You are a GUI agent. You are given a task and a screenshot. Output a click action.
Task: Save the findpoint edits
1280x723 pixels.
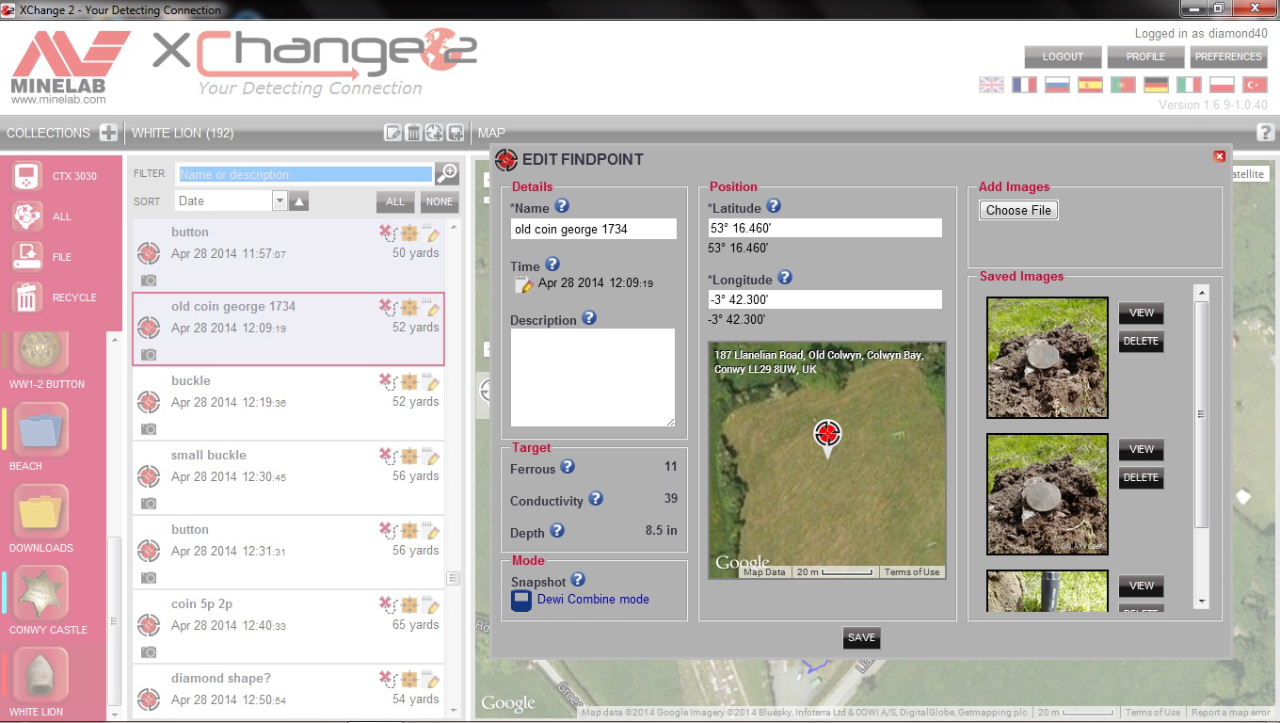pyautogui.click(x=861, y=638)
